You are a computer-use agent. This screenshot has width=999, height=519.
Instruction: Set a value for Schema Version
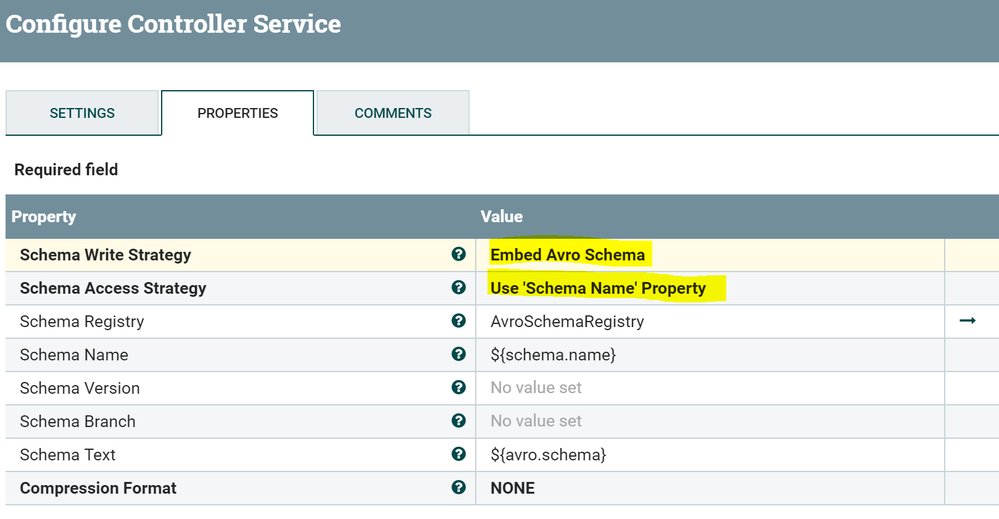pos(536,388)
